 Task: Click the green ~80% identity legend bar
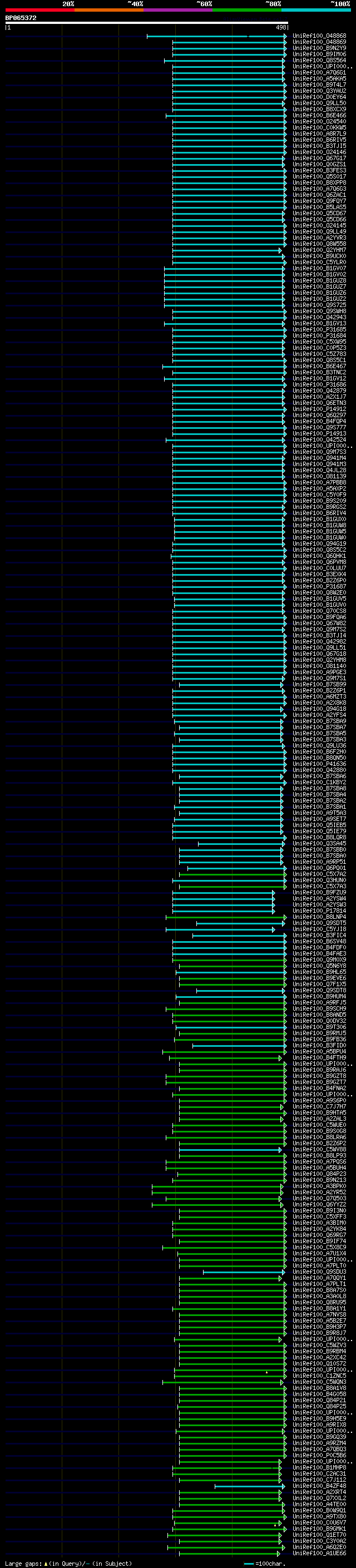247,10
